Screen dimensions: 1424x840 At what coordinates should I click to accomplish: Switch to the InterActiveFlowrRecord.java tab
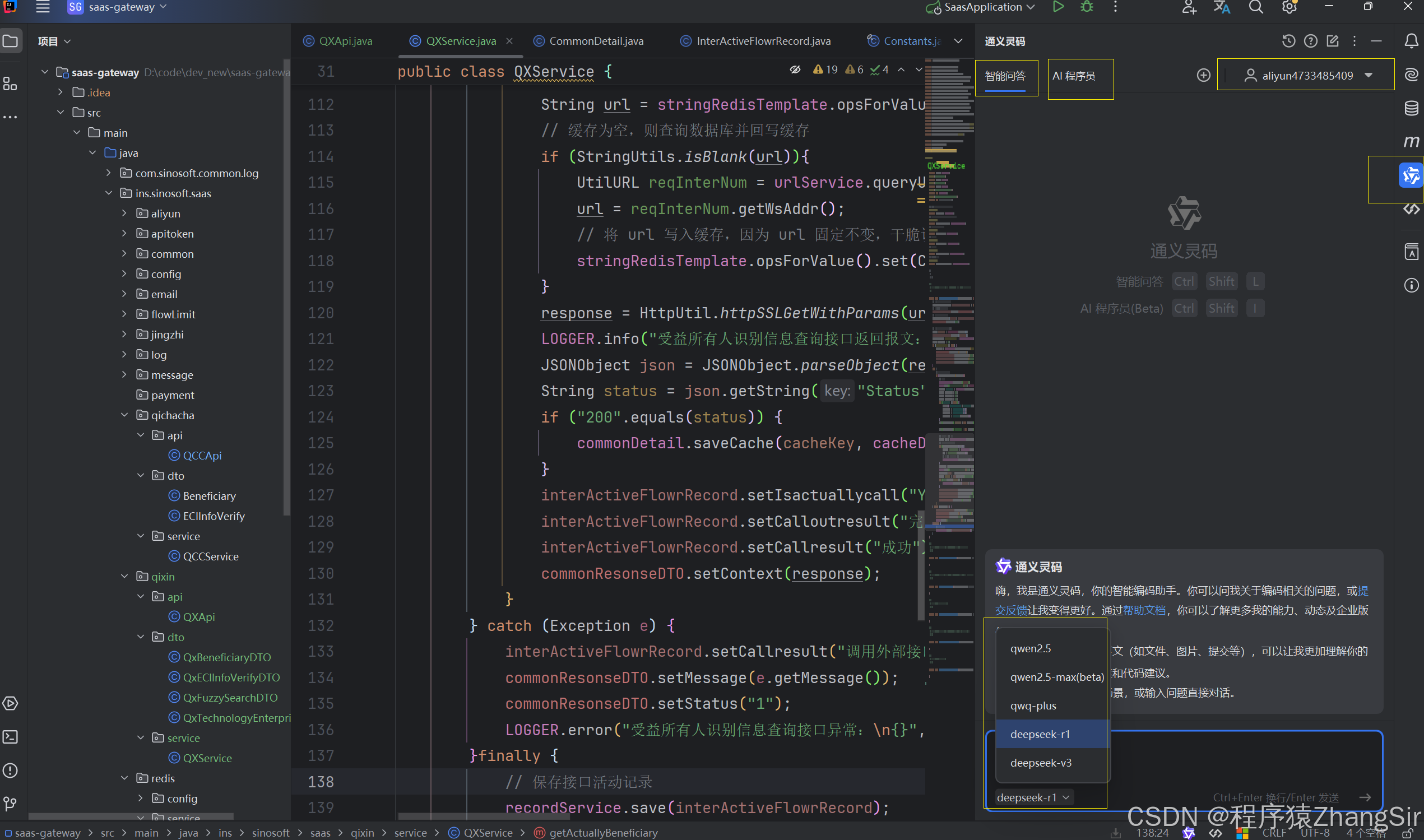(755, 41)
